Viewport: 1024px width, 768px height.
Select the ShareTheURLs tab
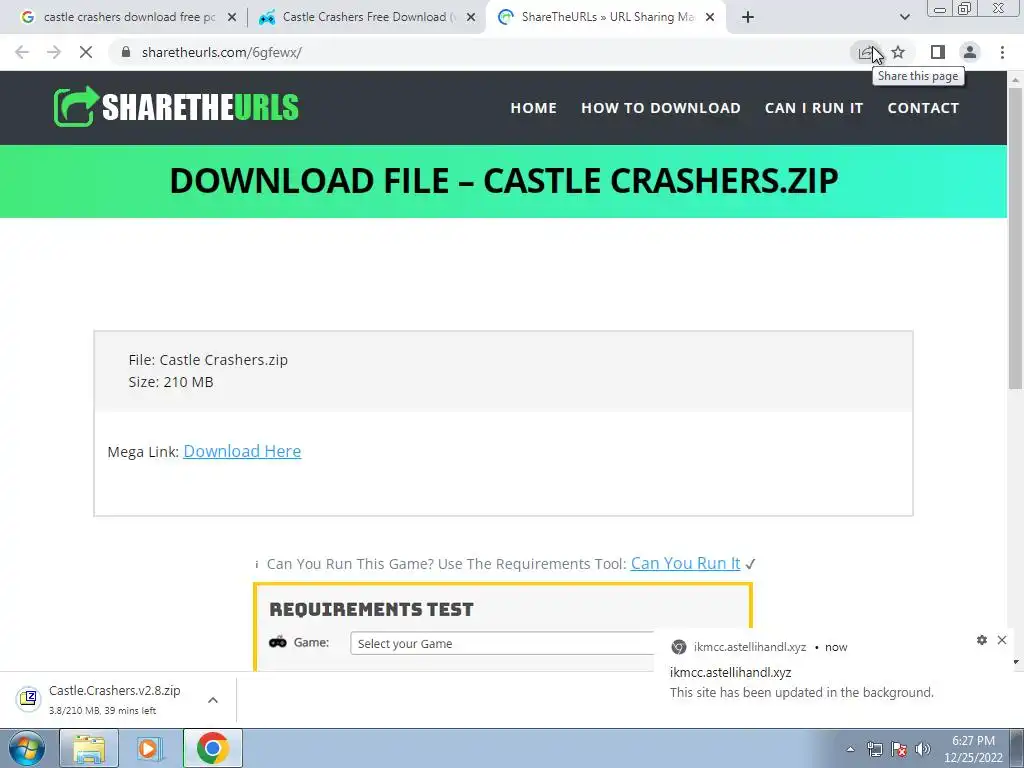pos(605,17)
